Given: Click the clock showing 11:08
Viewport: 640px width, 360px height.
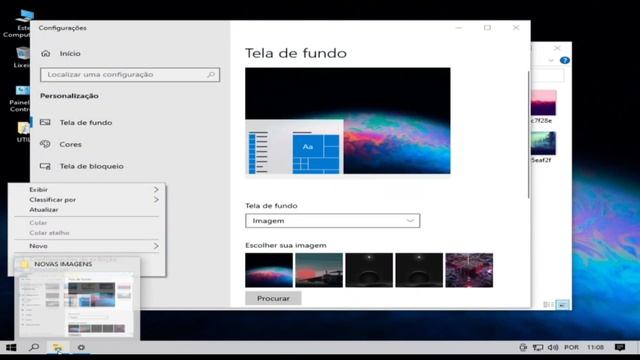Looking at the screenshot, I should point(595,347).
